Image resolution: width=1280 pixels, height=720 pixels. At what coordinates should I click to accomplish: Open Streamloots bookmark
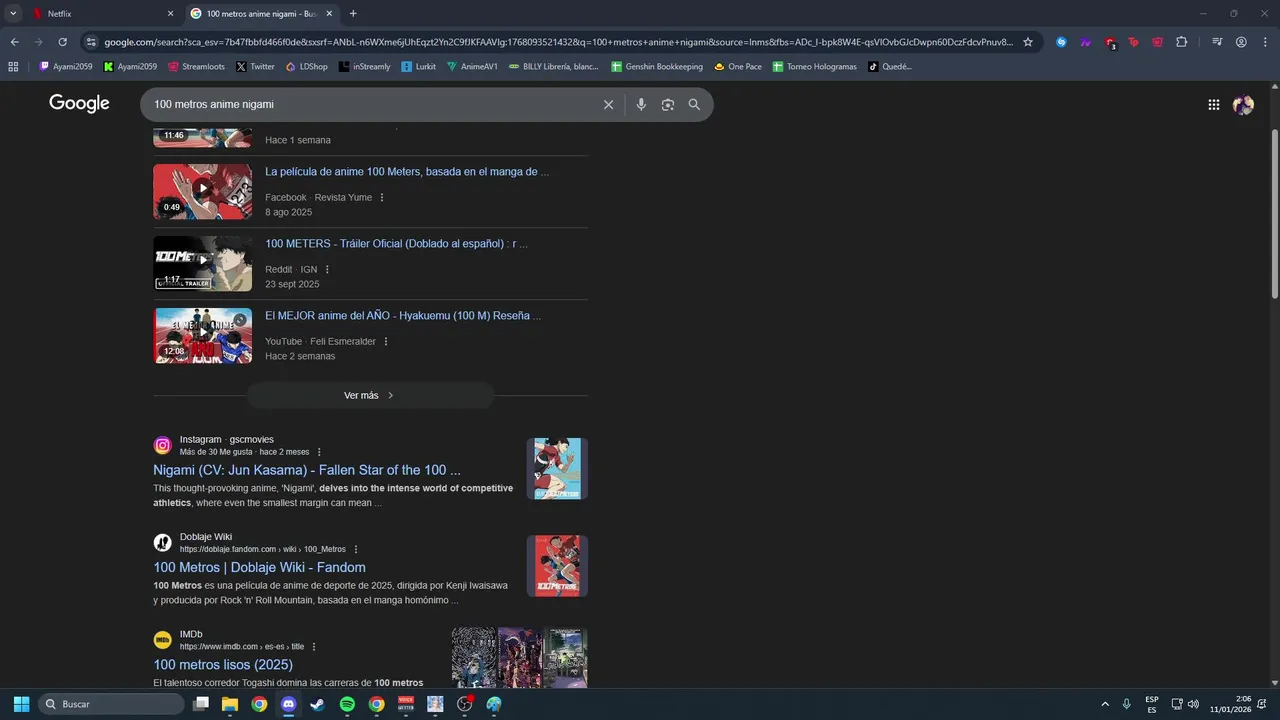click(x=196, y=67)
